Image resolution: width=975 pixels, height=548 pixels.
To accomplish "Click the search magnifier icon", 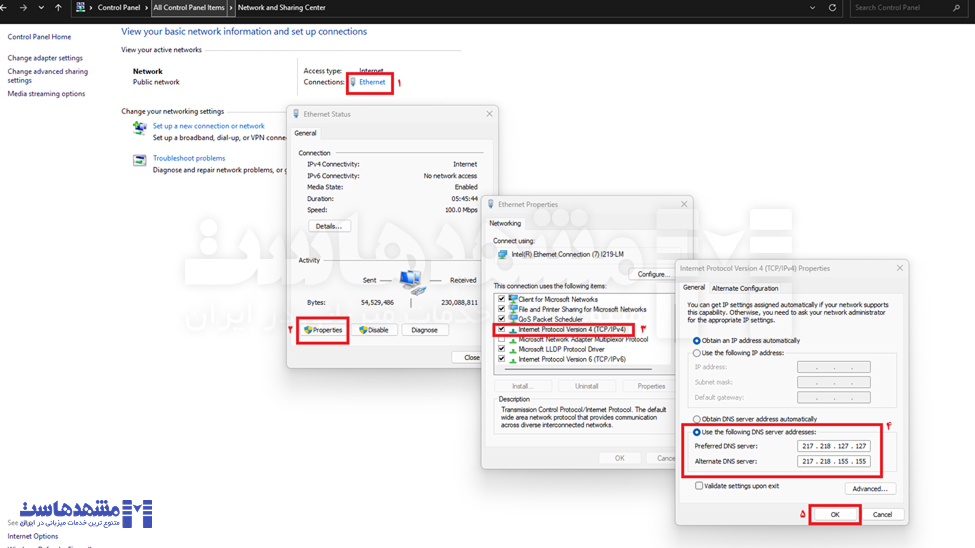I will 956,7.
